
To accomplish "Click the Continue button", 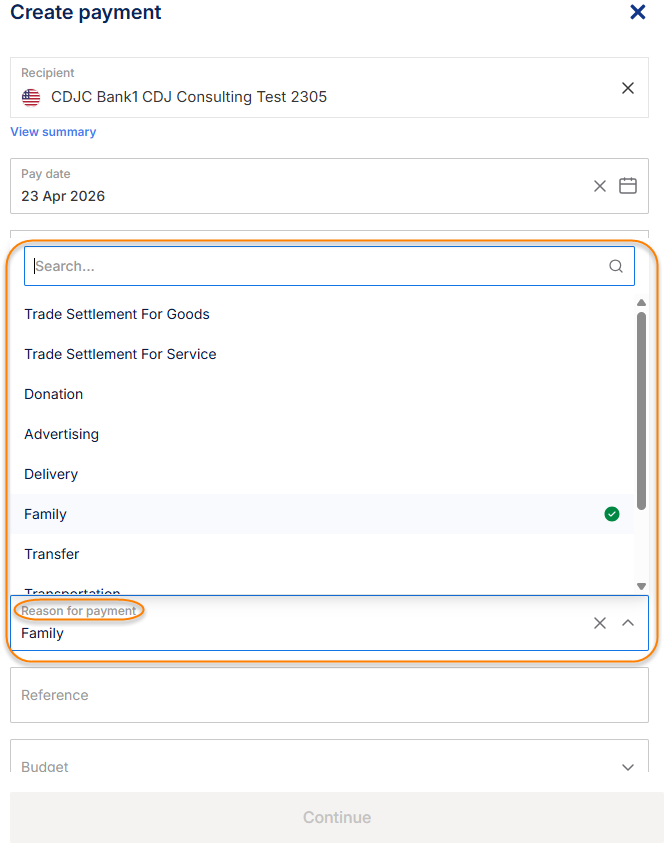I will [337, 817].
